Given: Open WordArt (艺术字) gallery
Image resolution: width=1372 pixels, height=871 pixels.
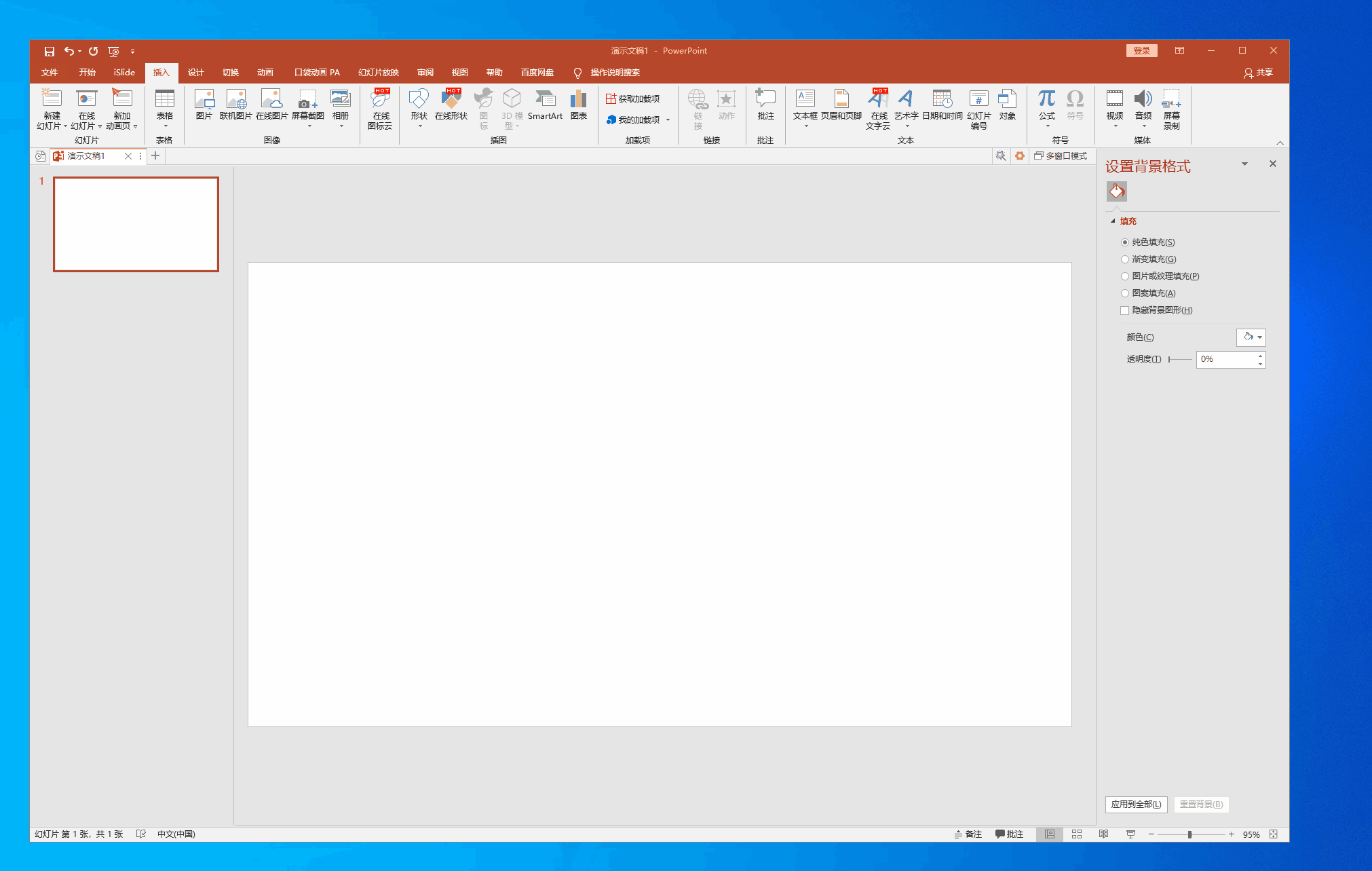Looking at the screenshot, I should pos(907,107).
